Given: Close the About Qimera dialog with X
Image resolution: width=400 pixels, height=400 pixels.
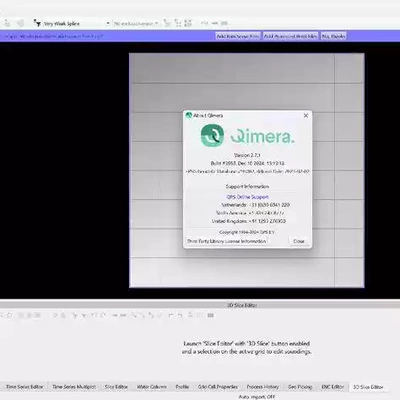Looking at the screenshot, I should pyautogui.click(x=306, y=116).
